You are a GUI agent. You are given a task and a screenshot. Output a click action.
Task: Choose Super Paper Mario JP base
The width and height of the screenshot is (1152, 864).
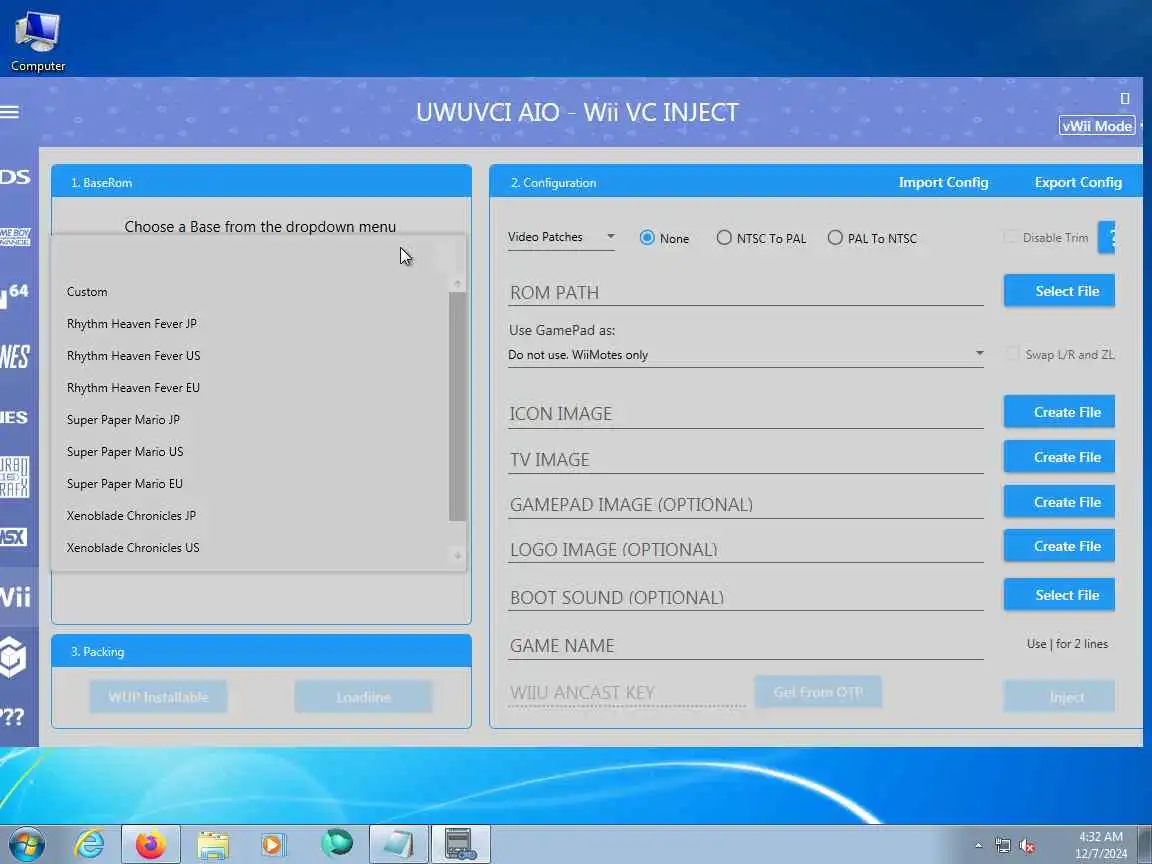(251, 420)
